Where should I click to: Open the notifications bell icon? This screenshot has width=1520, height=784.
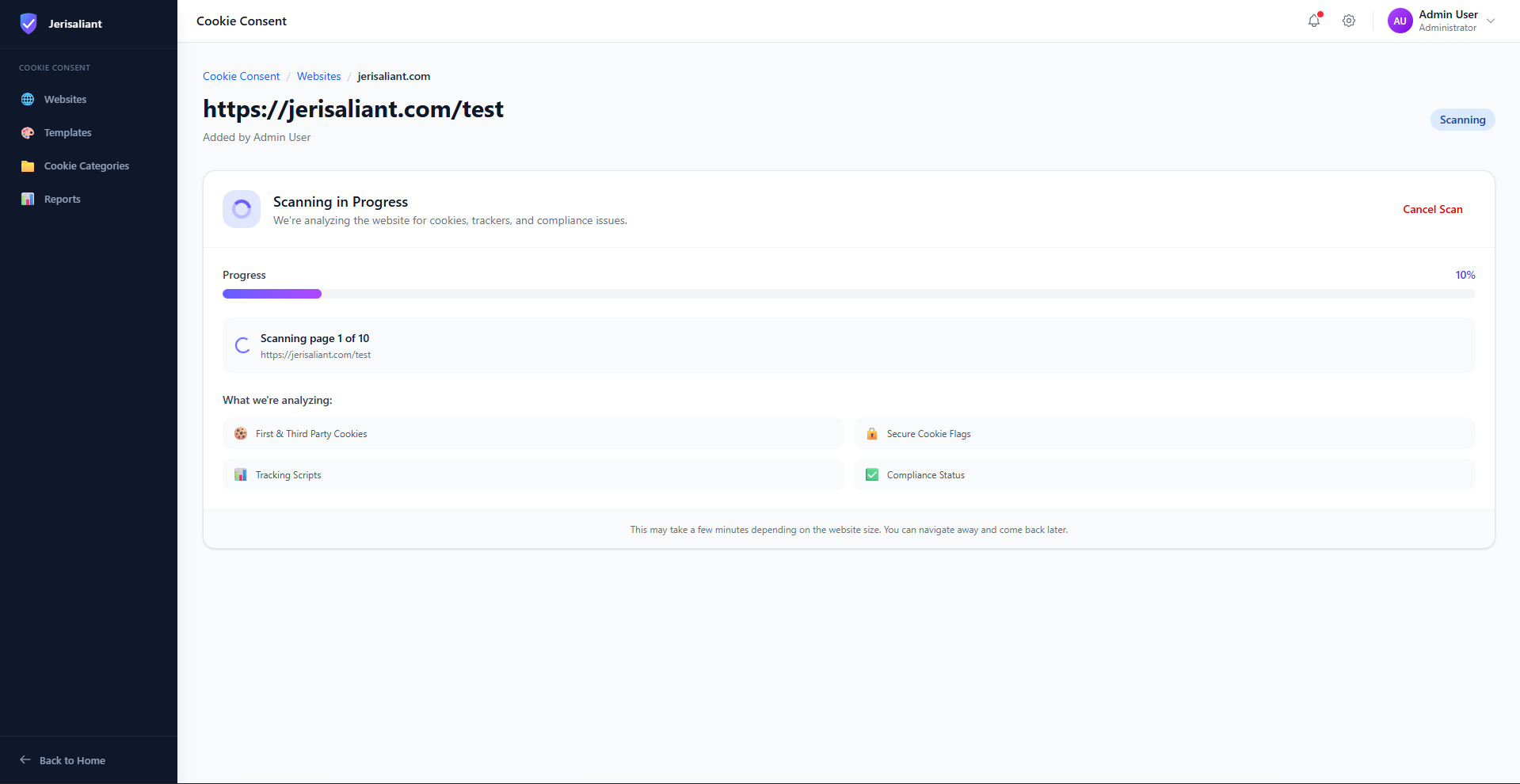[x=1314, y=21]
